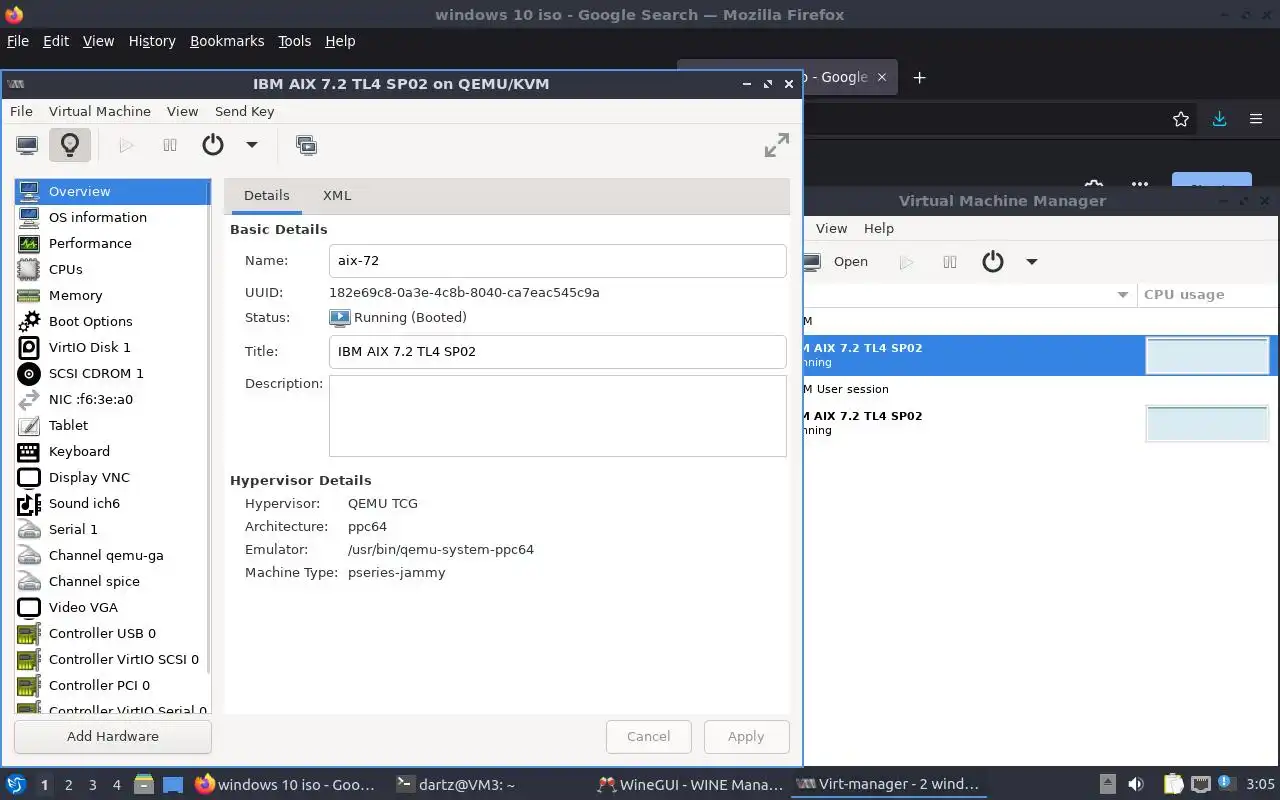This screenshot has height=800, width=1280.
Task: Select Controller USB 0 entry
Action: (113, 633)
